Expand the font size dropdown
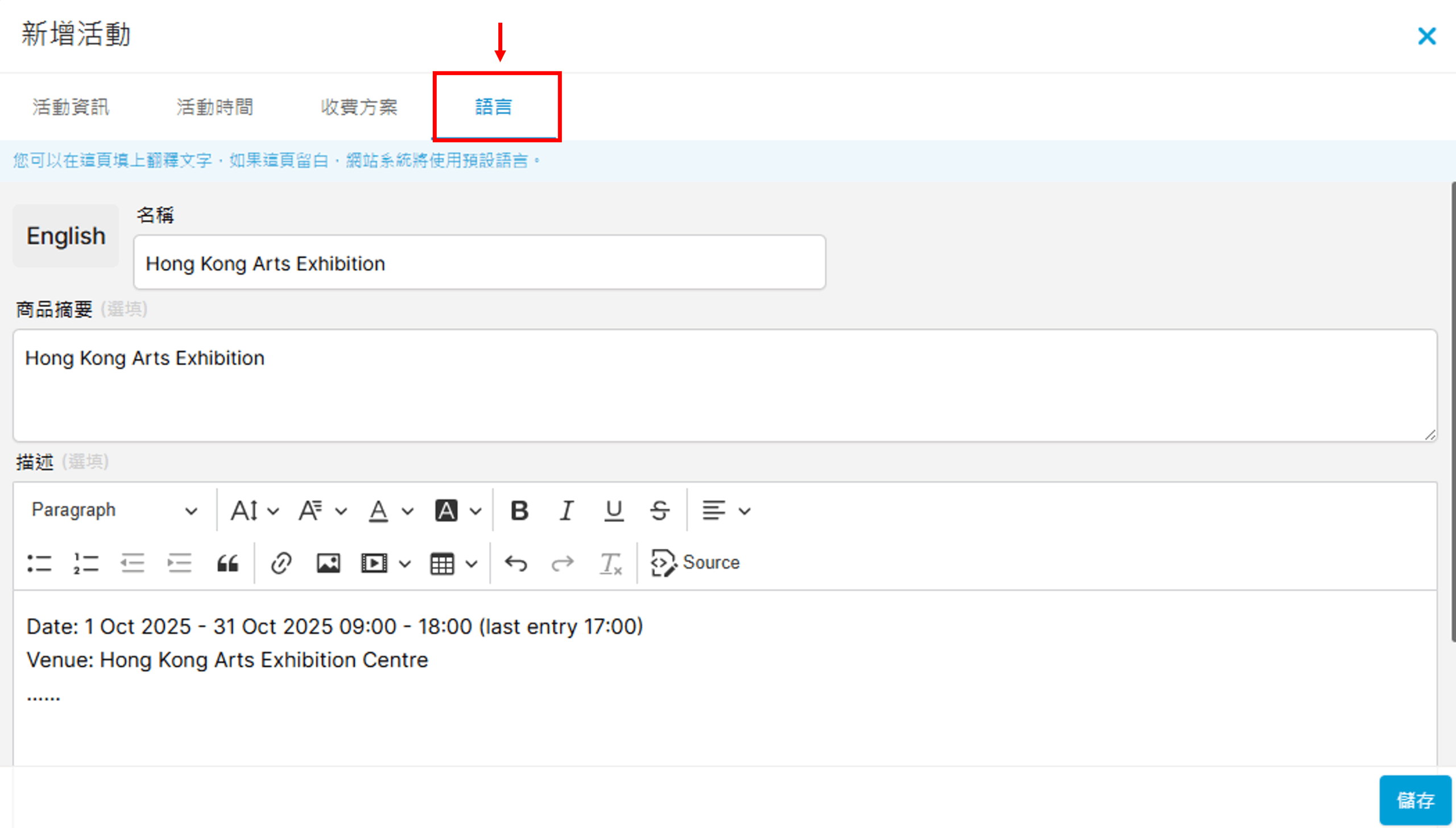Viewport: 1456px width, 828px height. [254, 510]
